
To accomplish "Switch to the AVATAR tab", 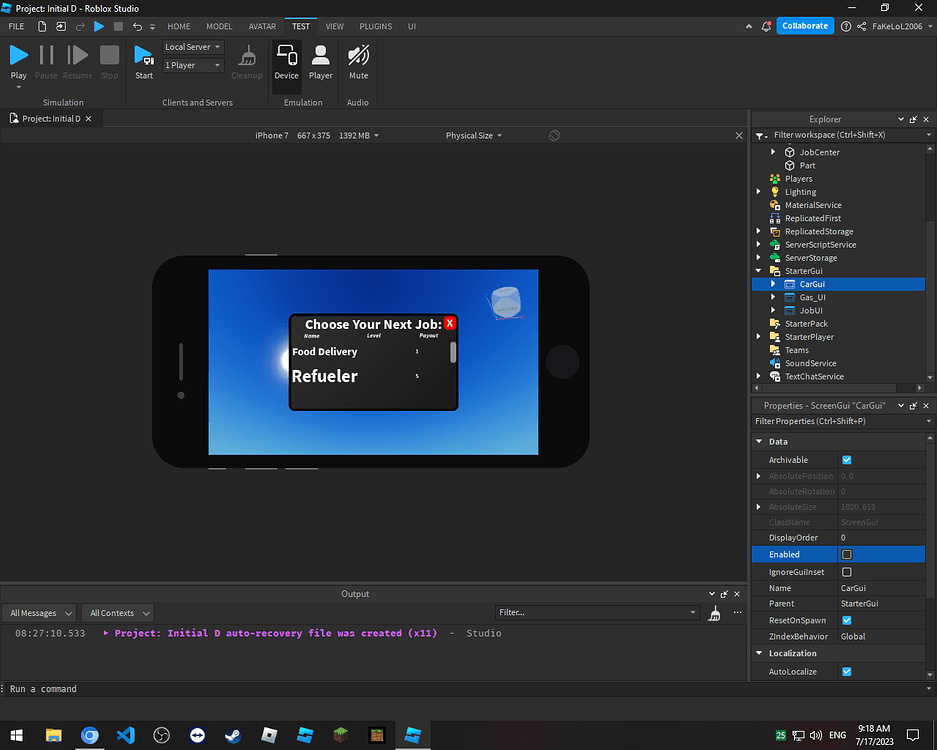I will click(x=262, y=26).
